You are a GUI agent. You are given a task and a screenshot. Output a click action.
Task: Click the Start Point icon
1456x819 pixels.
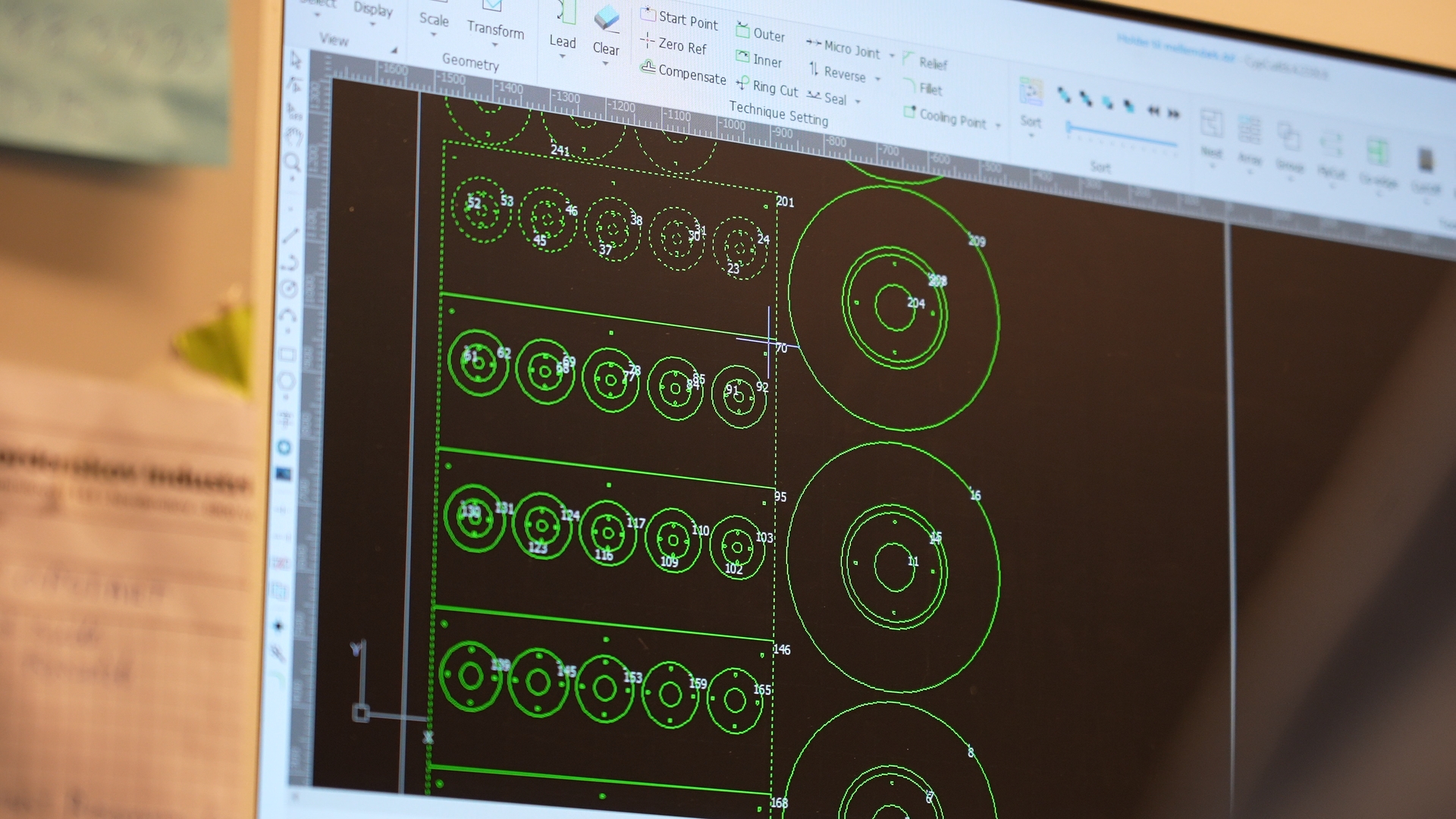coord(648,14)
